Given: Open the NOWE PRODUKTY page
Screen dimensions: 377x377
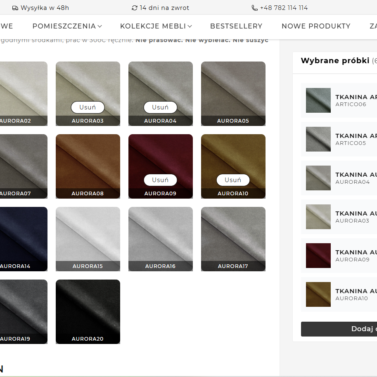Looking at the screenshot, I should pyautogui.click(x=316, y=26).
